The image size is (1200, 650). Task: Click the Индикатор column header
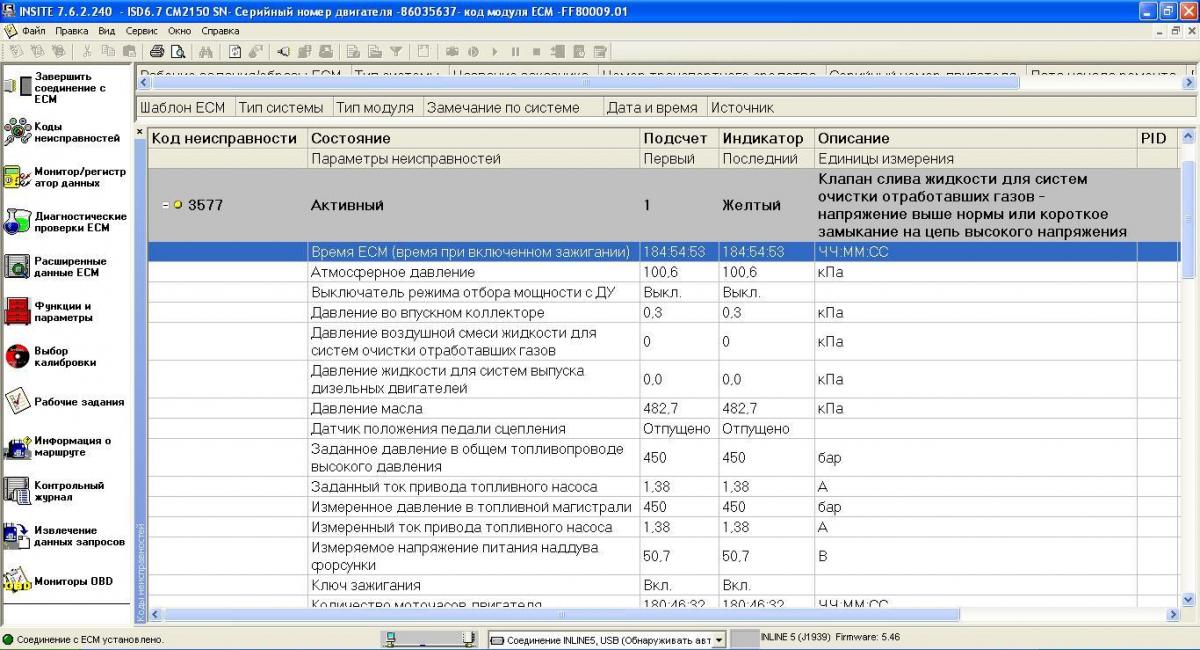762,138
